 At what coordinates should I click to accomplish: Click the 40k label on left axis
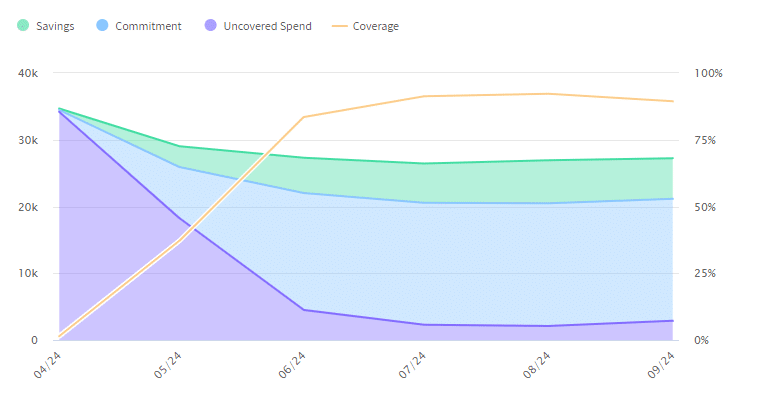[x=27, y=74]
